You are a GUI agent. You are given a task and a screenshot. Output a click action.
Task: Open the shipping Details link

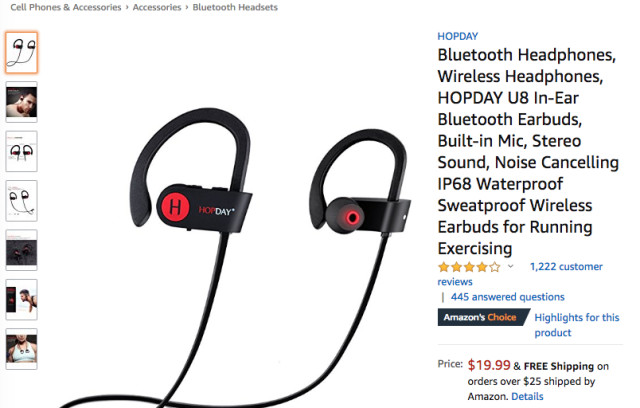tap(527, 396)
